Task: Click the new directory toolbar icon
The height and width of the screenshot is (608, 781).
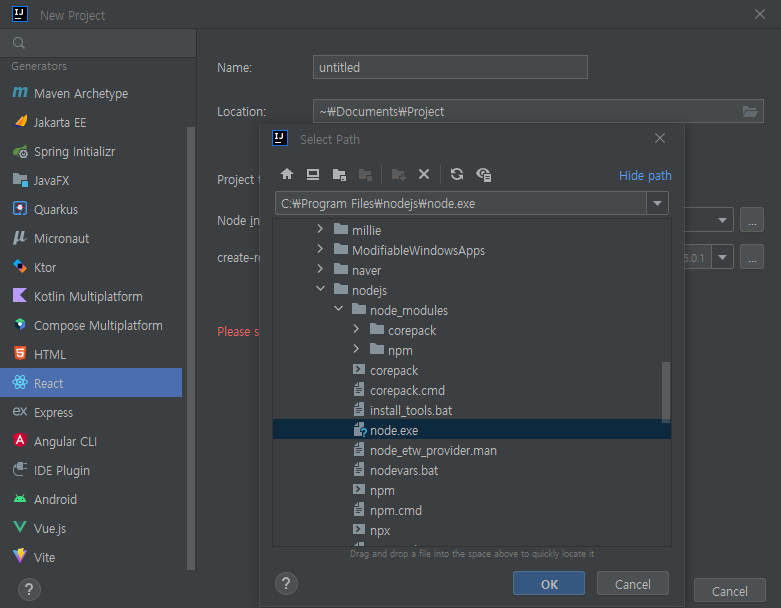Action: tap(398, 174)
